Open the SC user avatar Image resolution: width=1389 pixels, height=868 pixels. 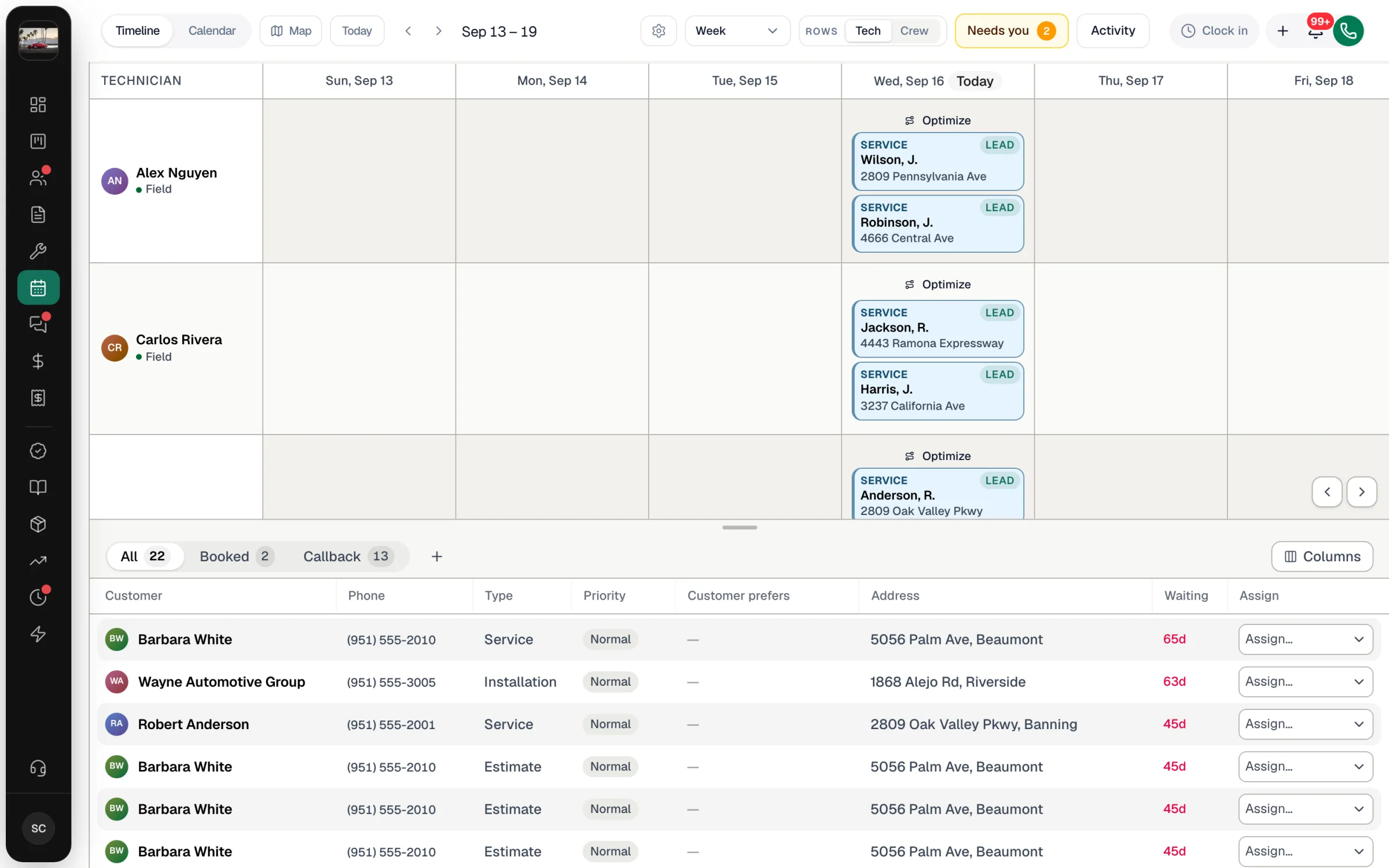pos(38,829)
